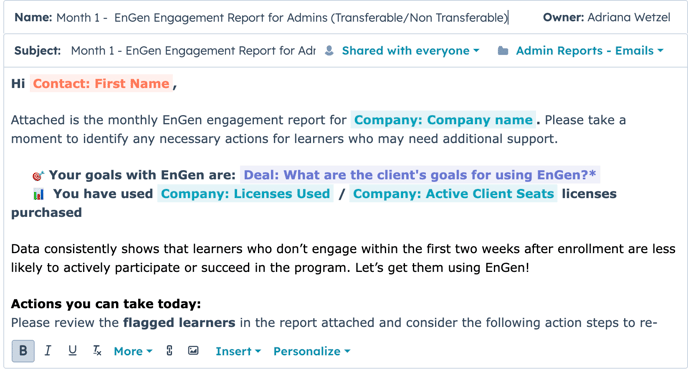Insert a link icon

[169, 351]
